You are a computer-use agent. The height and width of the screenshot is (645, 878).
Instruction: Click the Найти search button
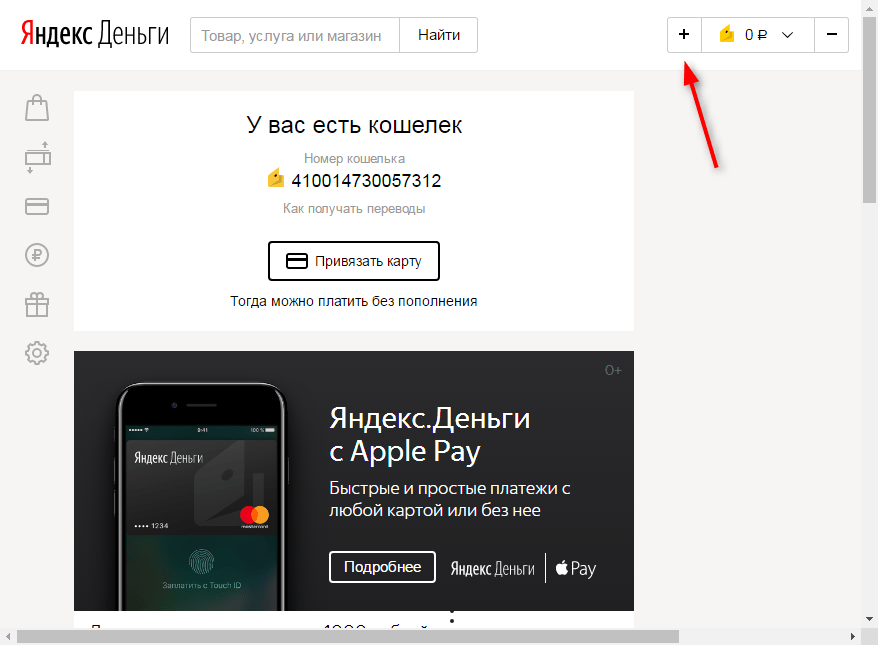tap(439, 35)
